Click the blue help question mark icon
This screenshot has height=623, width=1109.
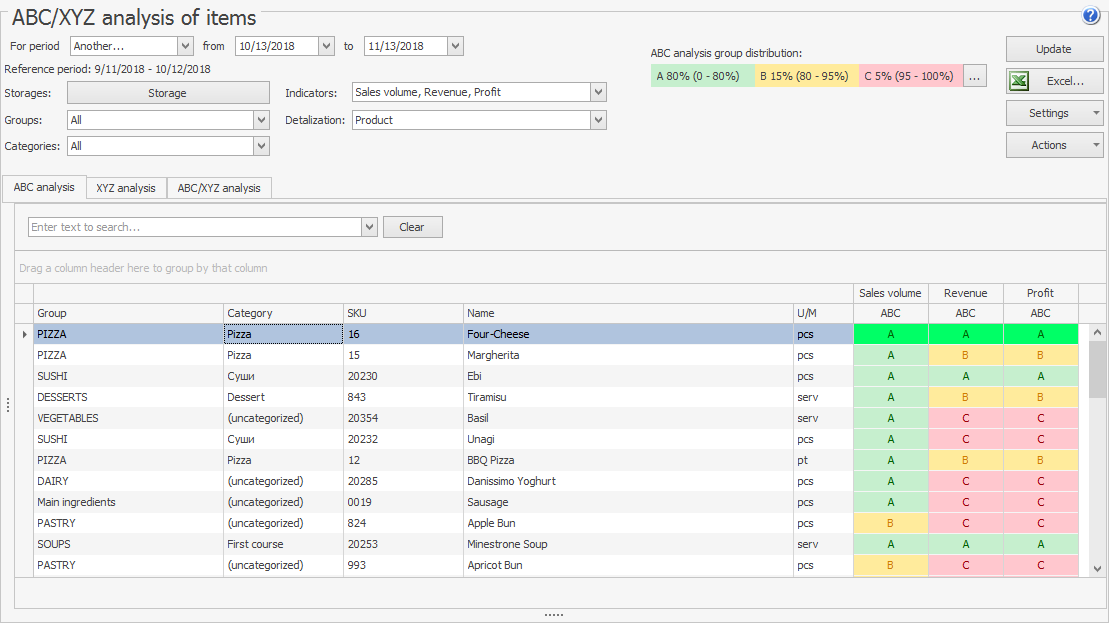click(1091, 15)
